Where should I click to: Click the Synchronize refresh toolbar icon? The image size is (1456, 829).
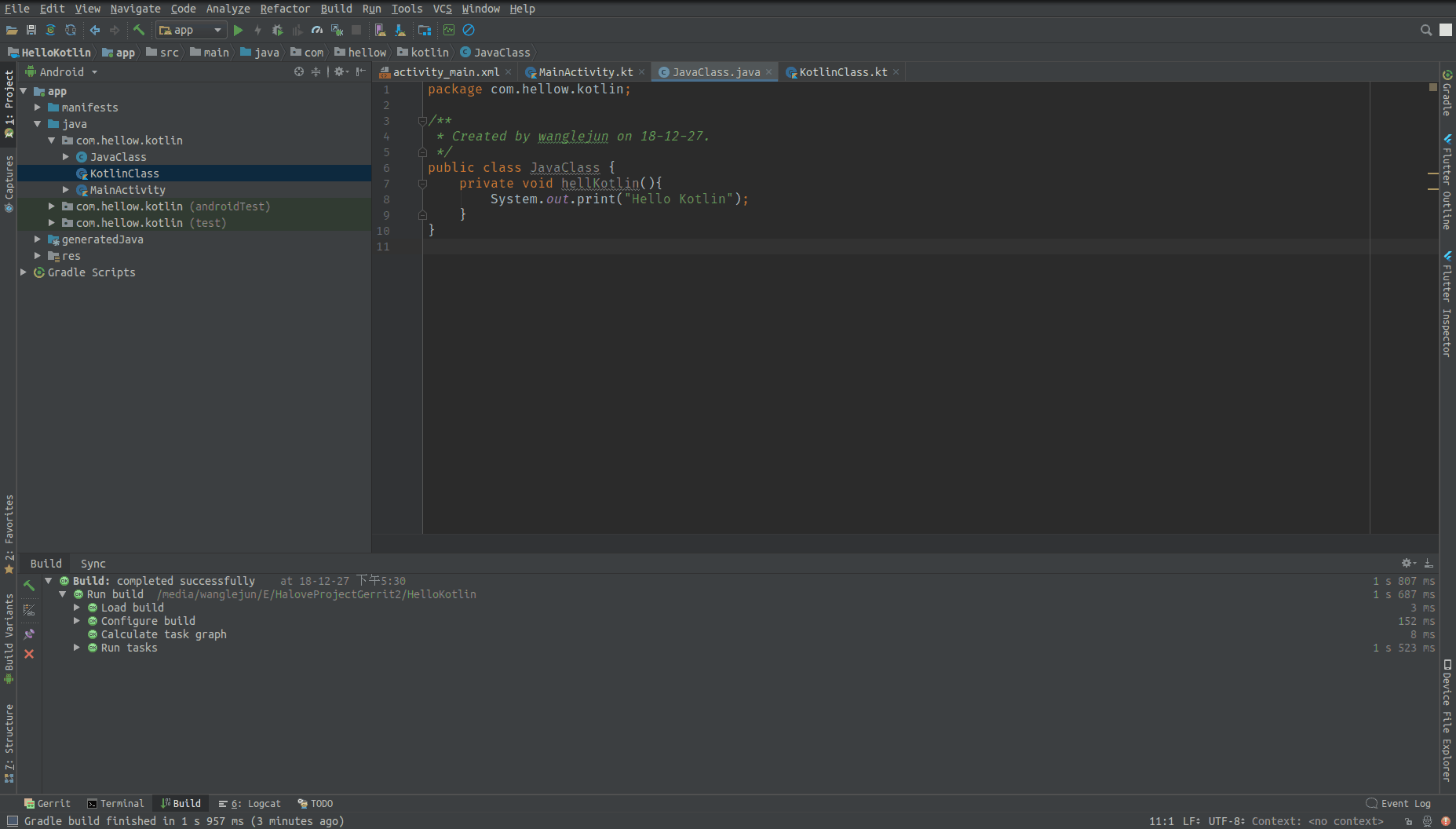pyautogui.click(x=71, y=30)
